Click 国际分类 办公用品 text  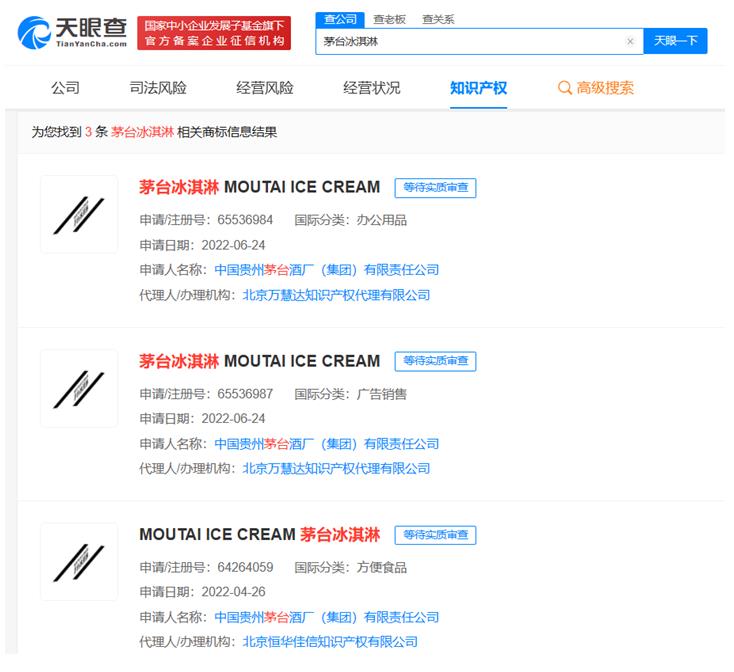tap(350, 220)
